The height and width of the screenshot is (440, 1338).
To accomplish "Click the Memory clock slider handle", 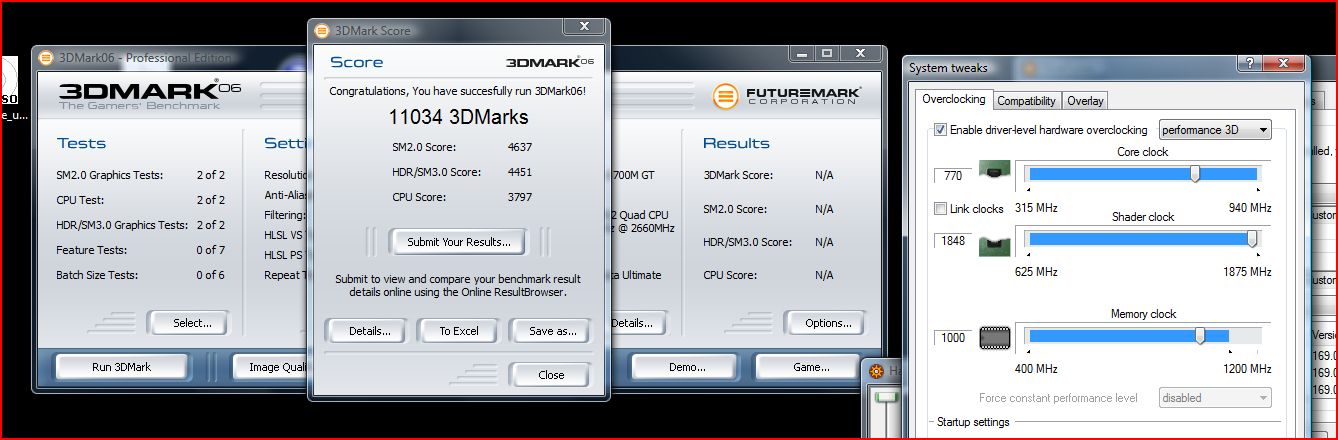I will click(x=1200, y=336).
